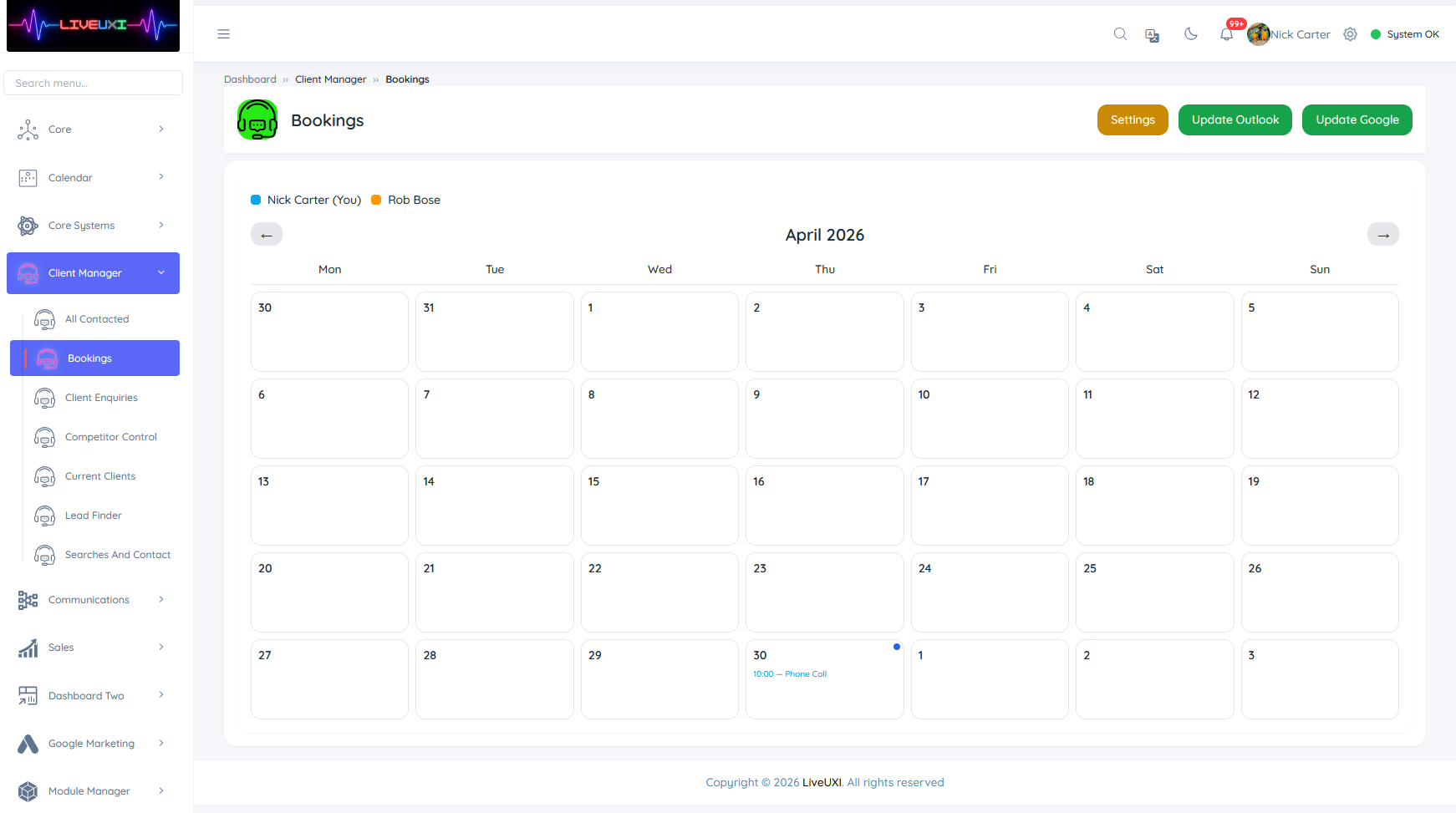The width and height of the screenshot is (1456, 813).
Task: Click Update Google button
Action: [1357, 119]
